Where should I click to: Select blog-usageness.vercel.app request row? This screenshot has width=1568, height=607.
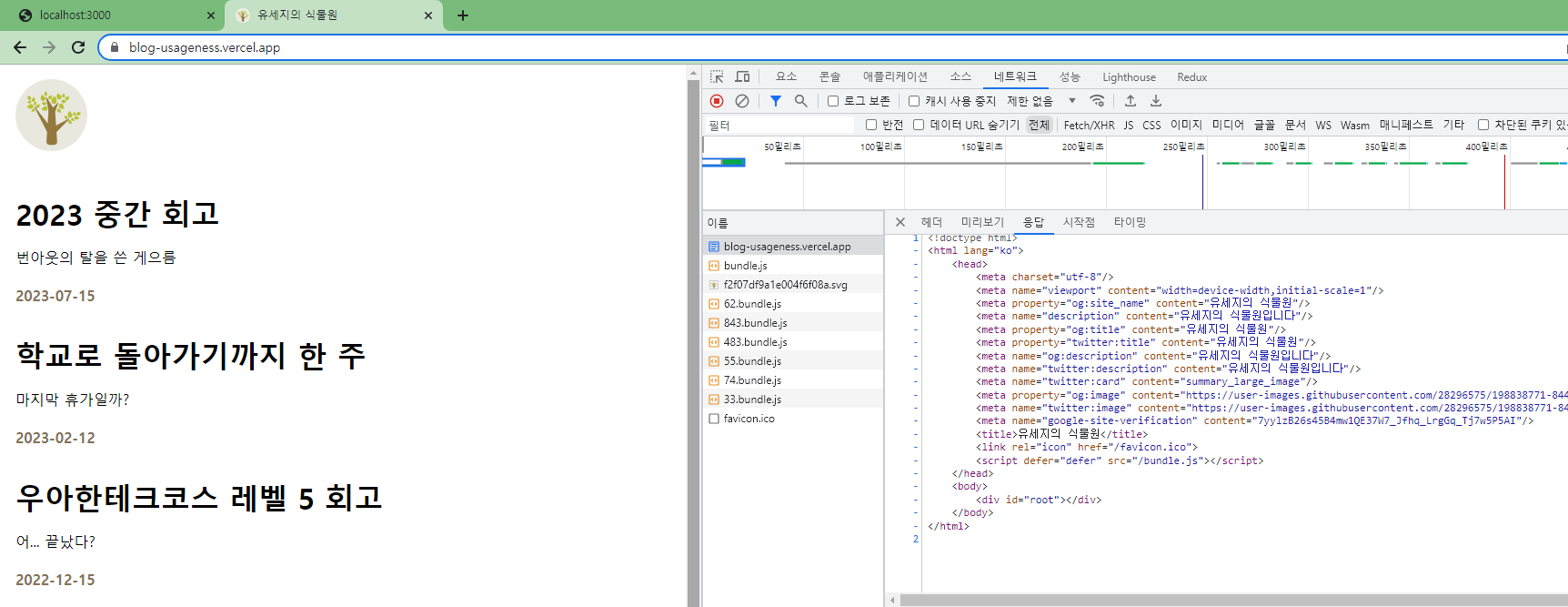click(x=792, y=247)
